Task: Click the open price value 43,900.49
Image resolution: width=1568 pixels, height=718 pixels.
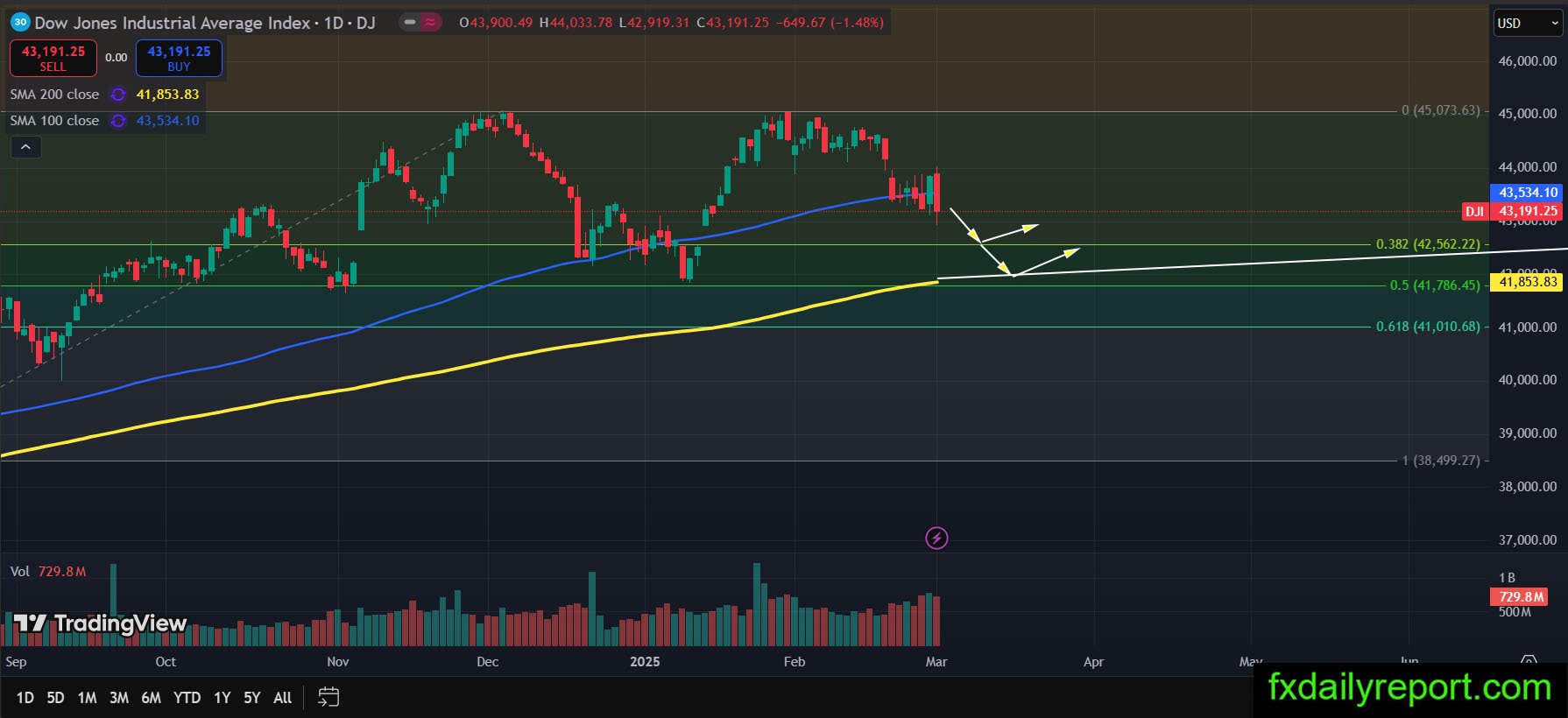Action: 501,23
